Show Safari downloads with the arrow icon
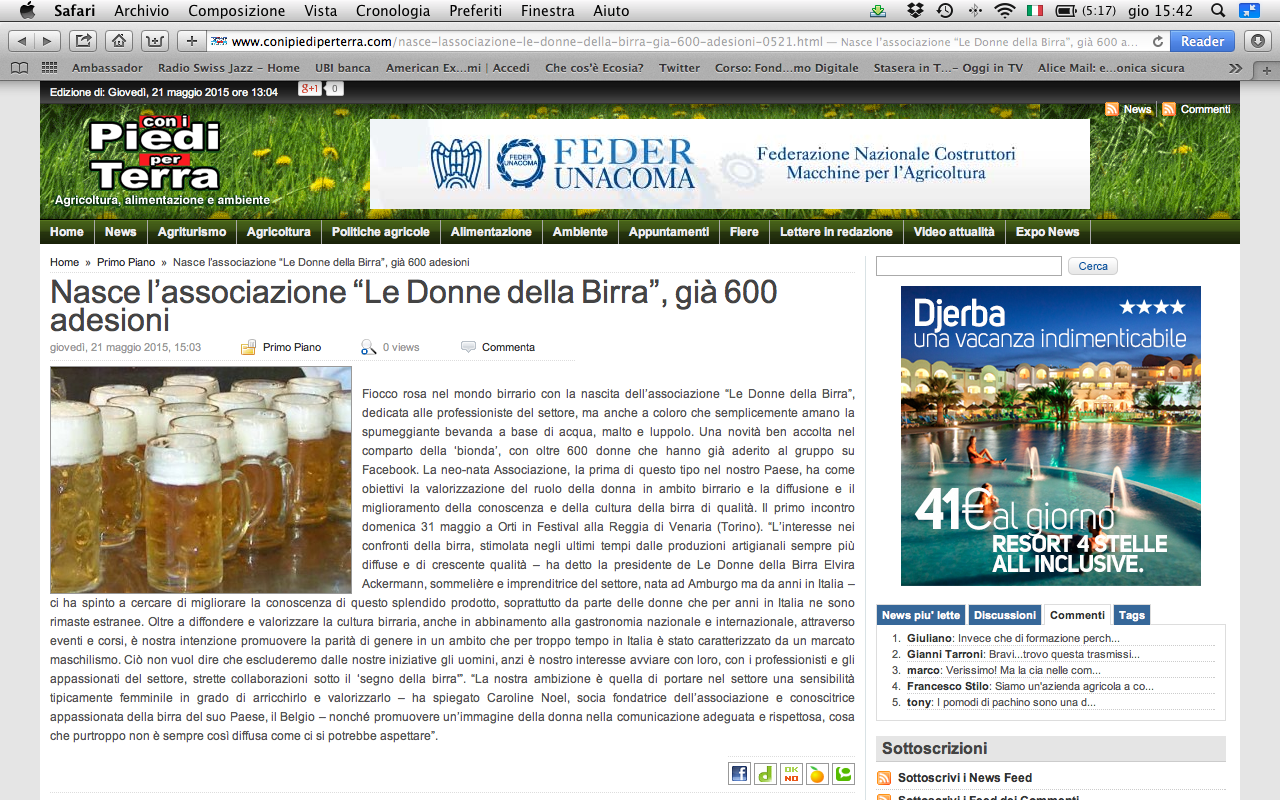 1257,41
